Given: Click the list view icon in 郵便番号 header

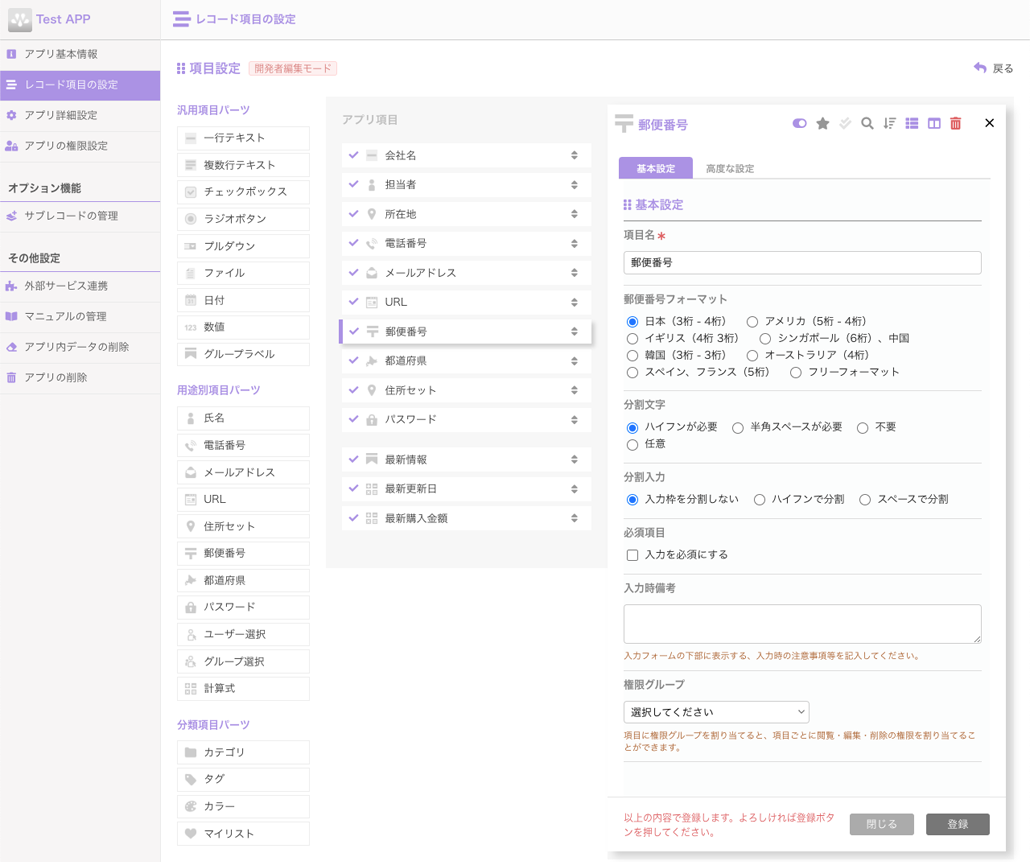Looking at the screenshot, I should 912,124.
